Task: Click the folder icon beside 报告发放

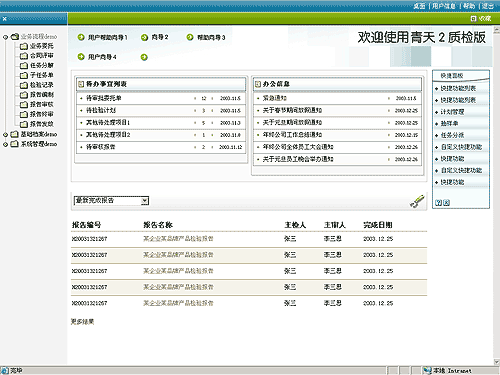Action: [24, 124]
